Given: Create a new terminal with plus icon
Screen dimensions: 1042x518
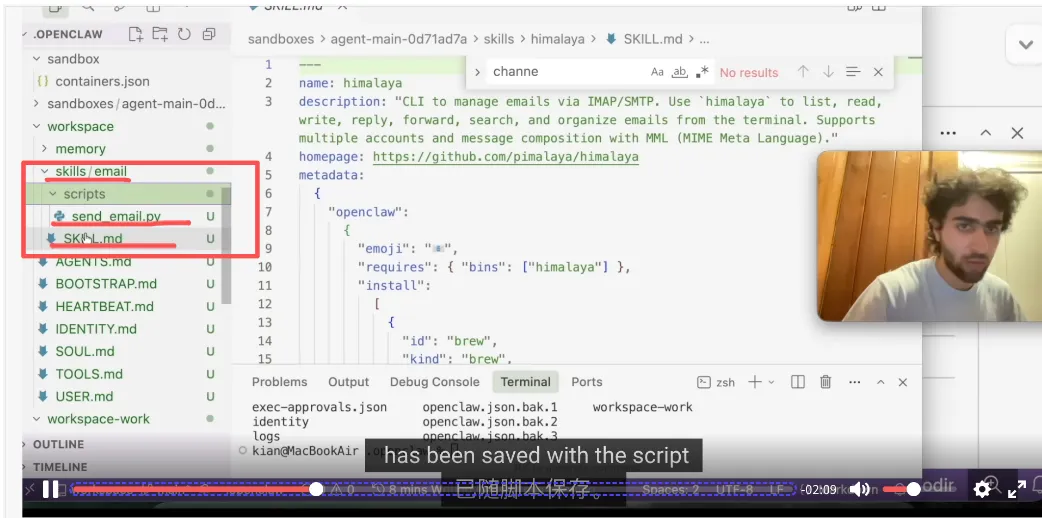Looking at the screenshot, I should [x=755, y=382].
